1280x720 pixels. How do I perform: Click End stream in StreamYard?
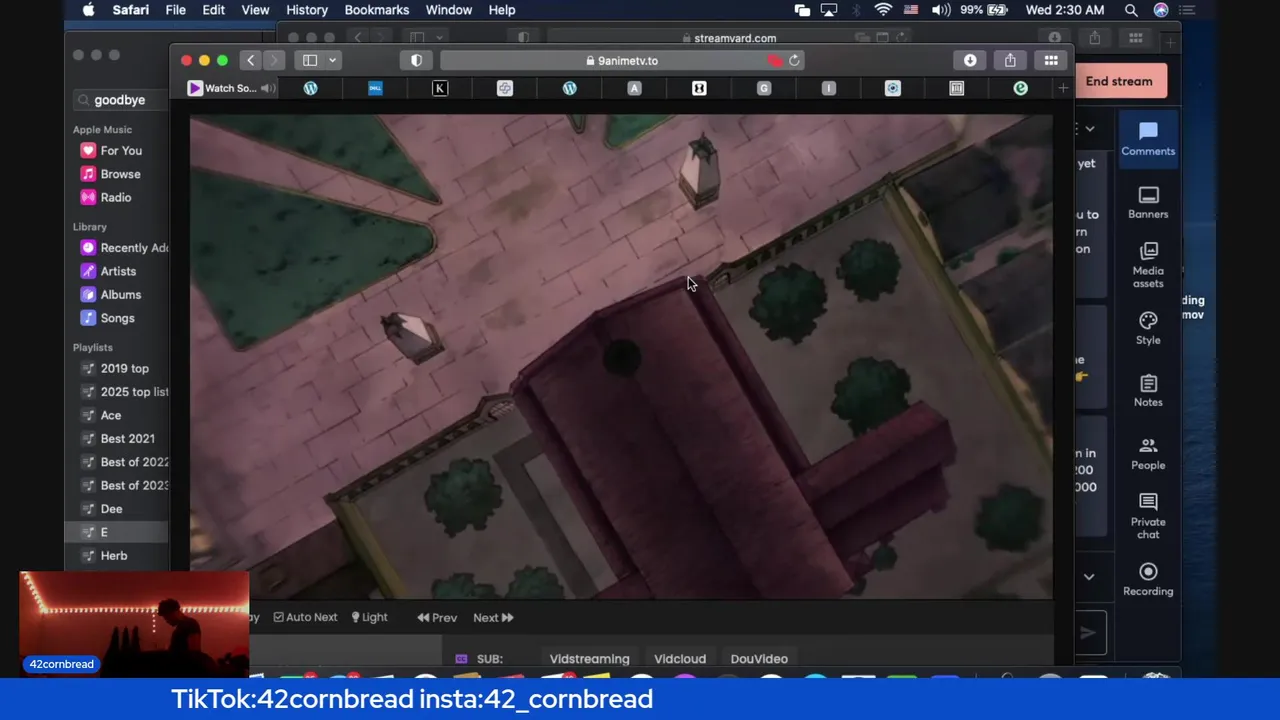(x=1119, y=81)
